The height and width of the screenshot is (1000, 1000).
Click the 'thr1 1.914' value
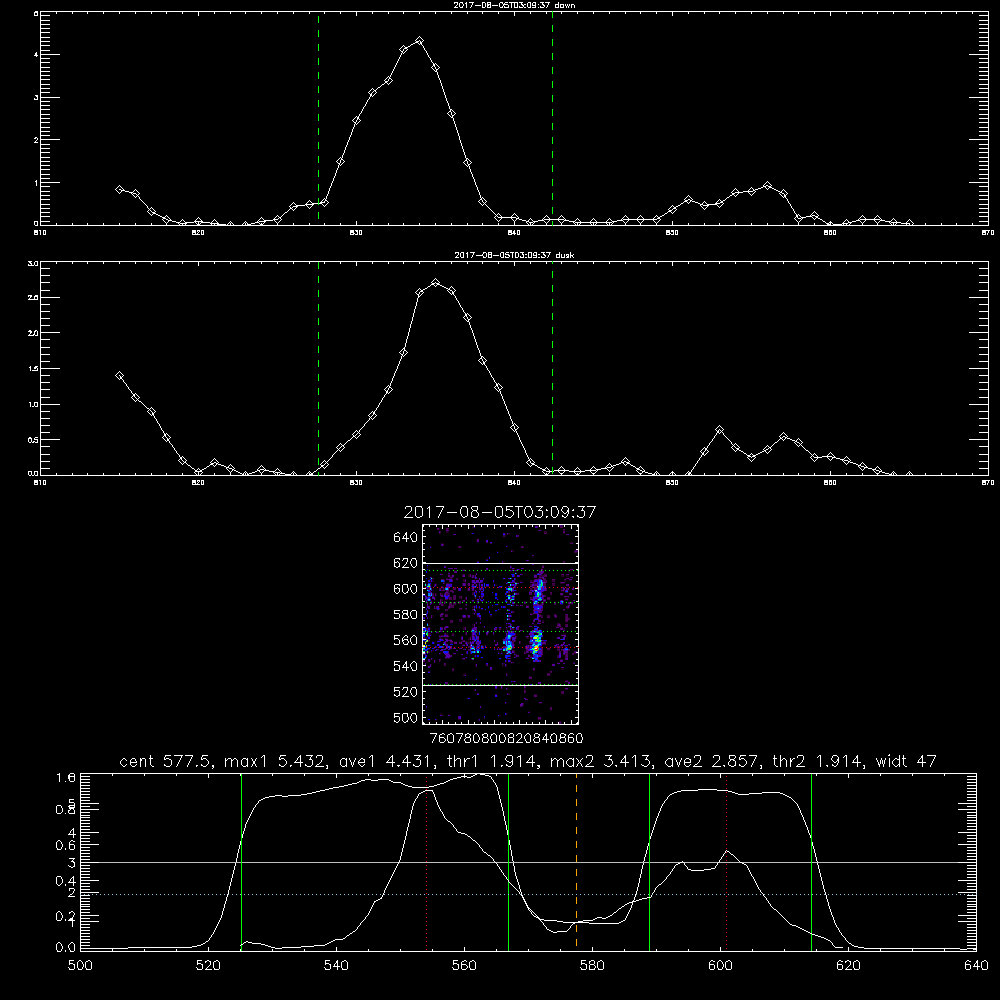[x=491, y=761]
